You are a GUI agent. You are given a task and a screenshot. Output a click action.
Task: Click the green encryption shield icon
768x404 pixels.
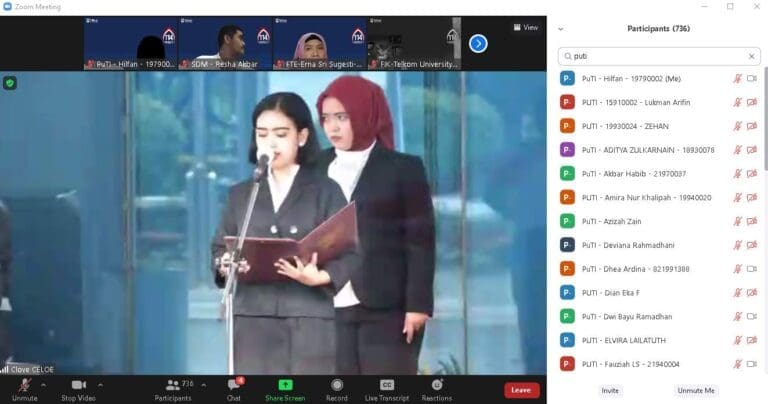pyautogui.click(x=10, y=83)
